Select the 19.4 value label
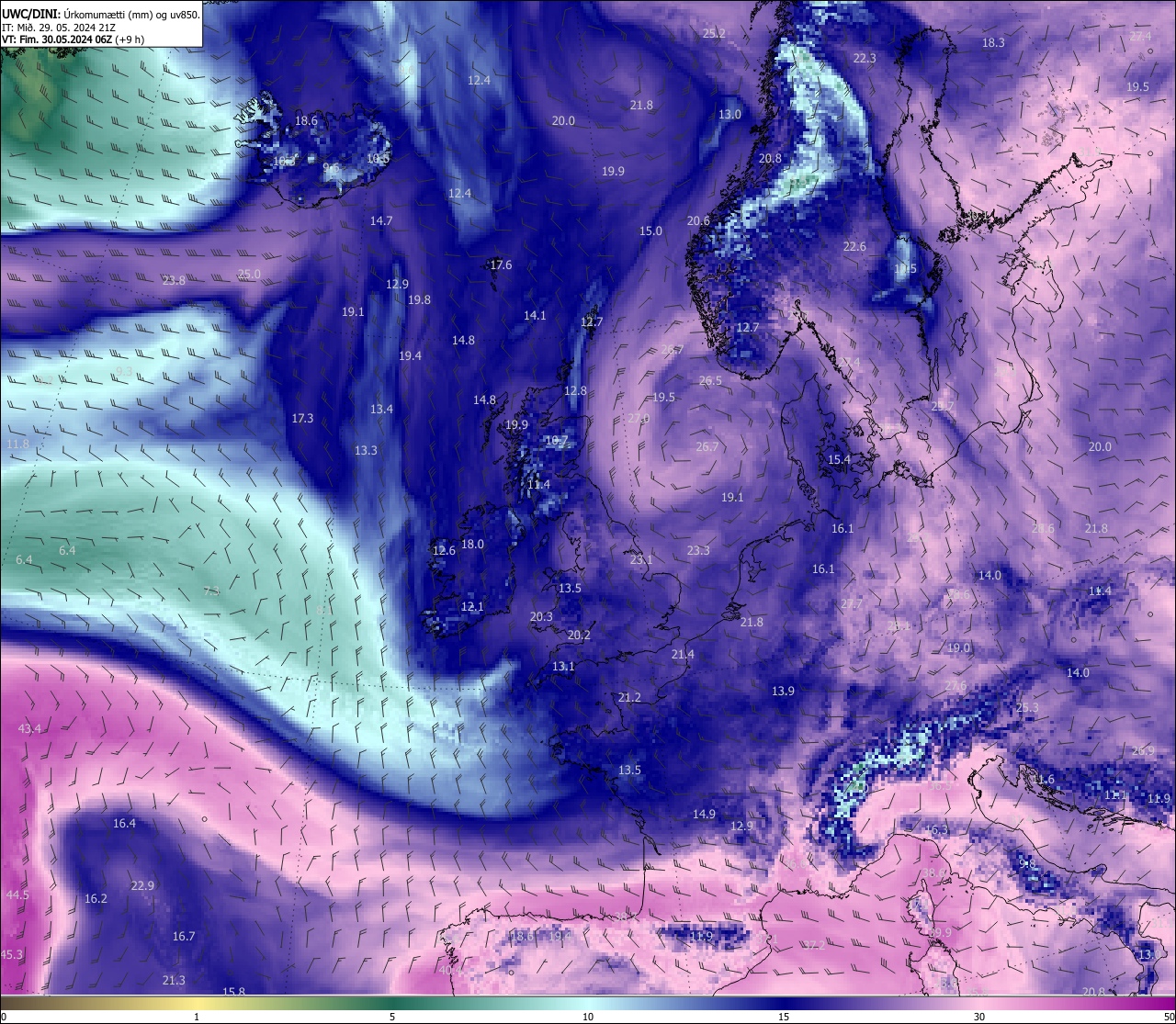Image resolution: width=1176 pixels, height=1024 pixels. click(410, 355)
